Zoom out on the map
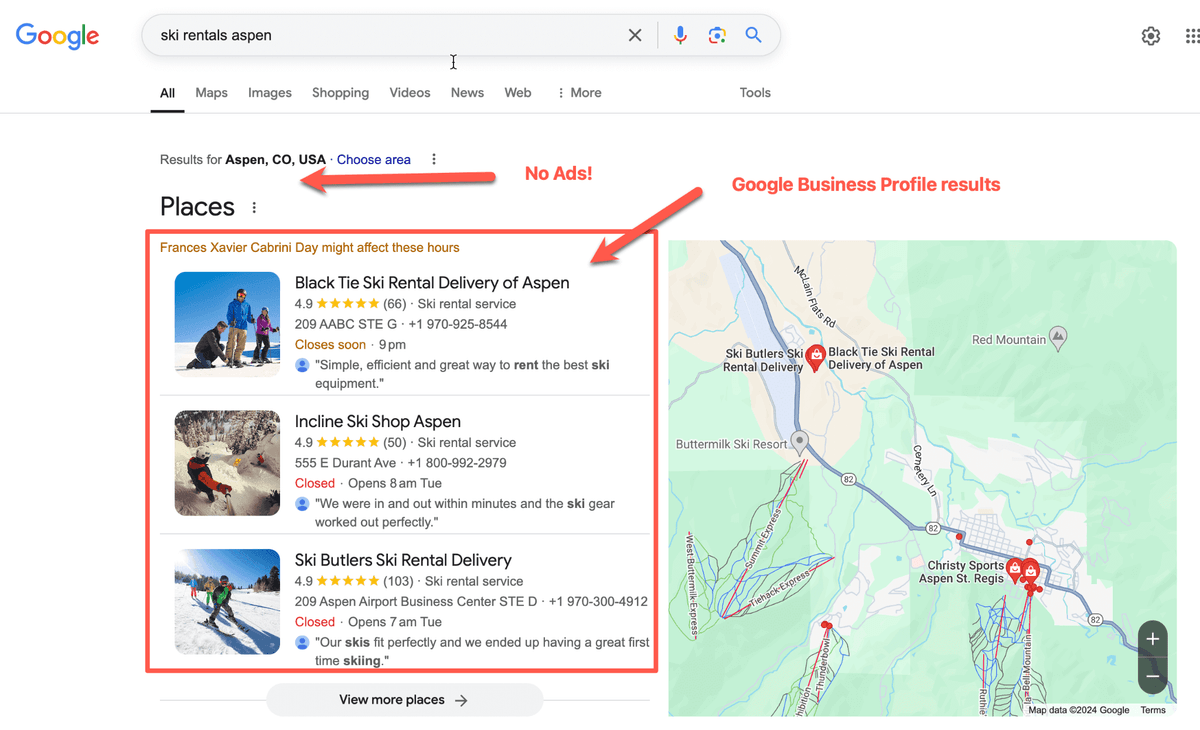 (x=1153, y=677)
